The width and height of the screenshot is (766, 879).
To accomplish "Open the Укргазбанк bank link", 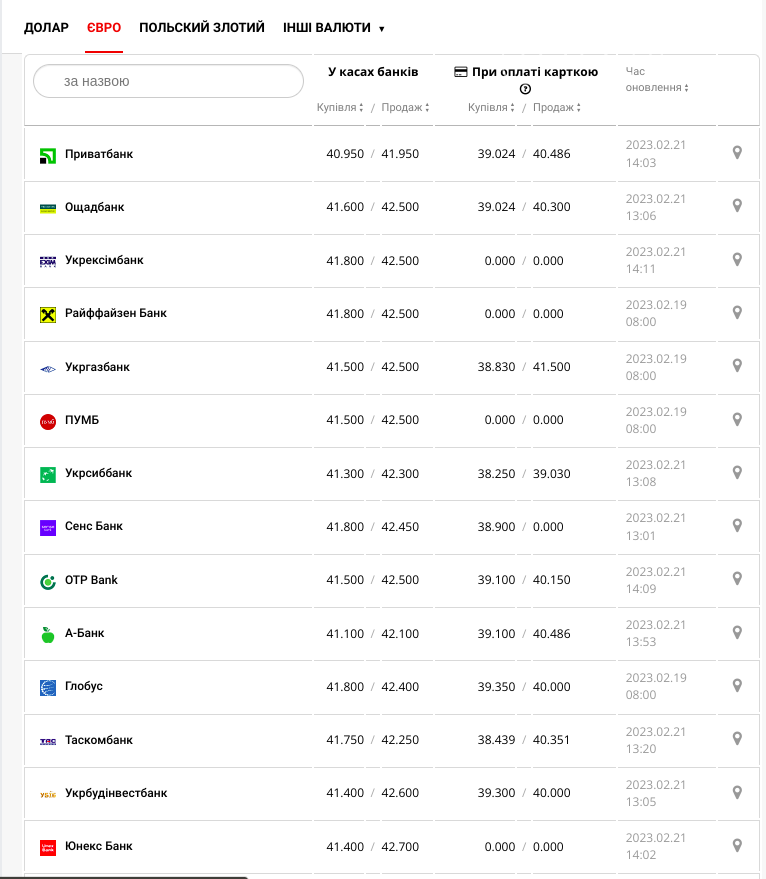I will coord(97,367).
